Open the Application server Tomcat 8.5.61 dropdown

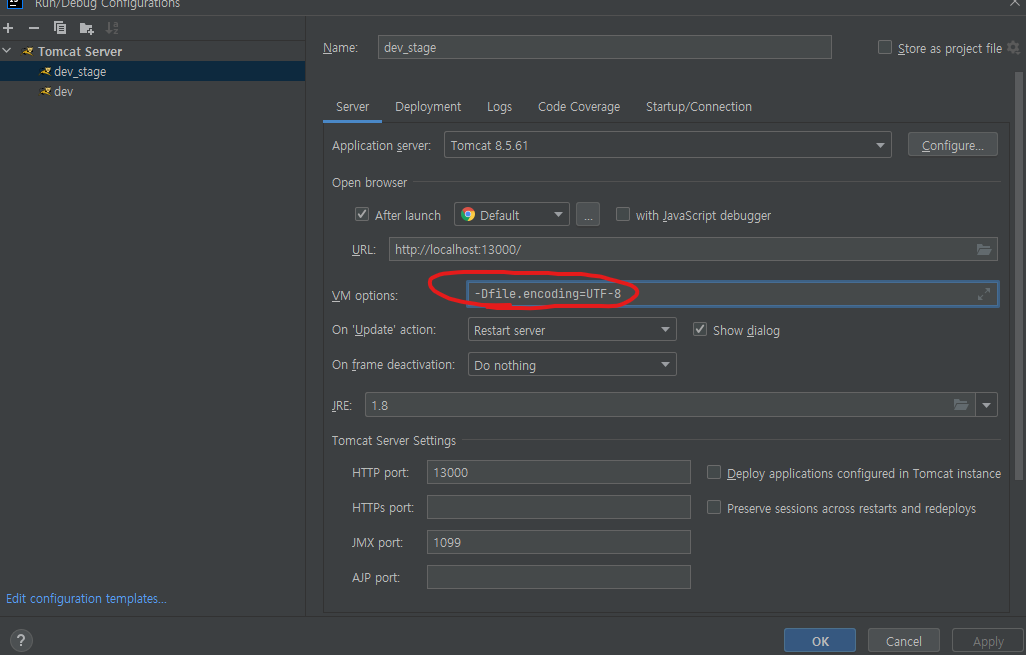coord(667,145)
